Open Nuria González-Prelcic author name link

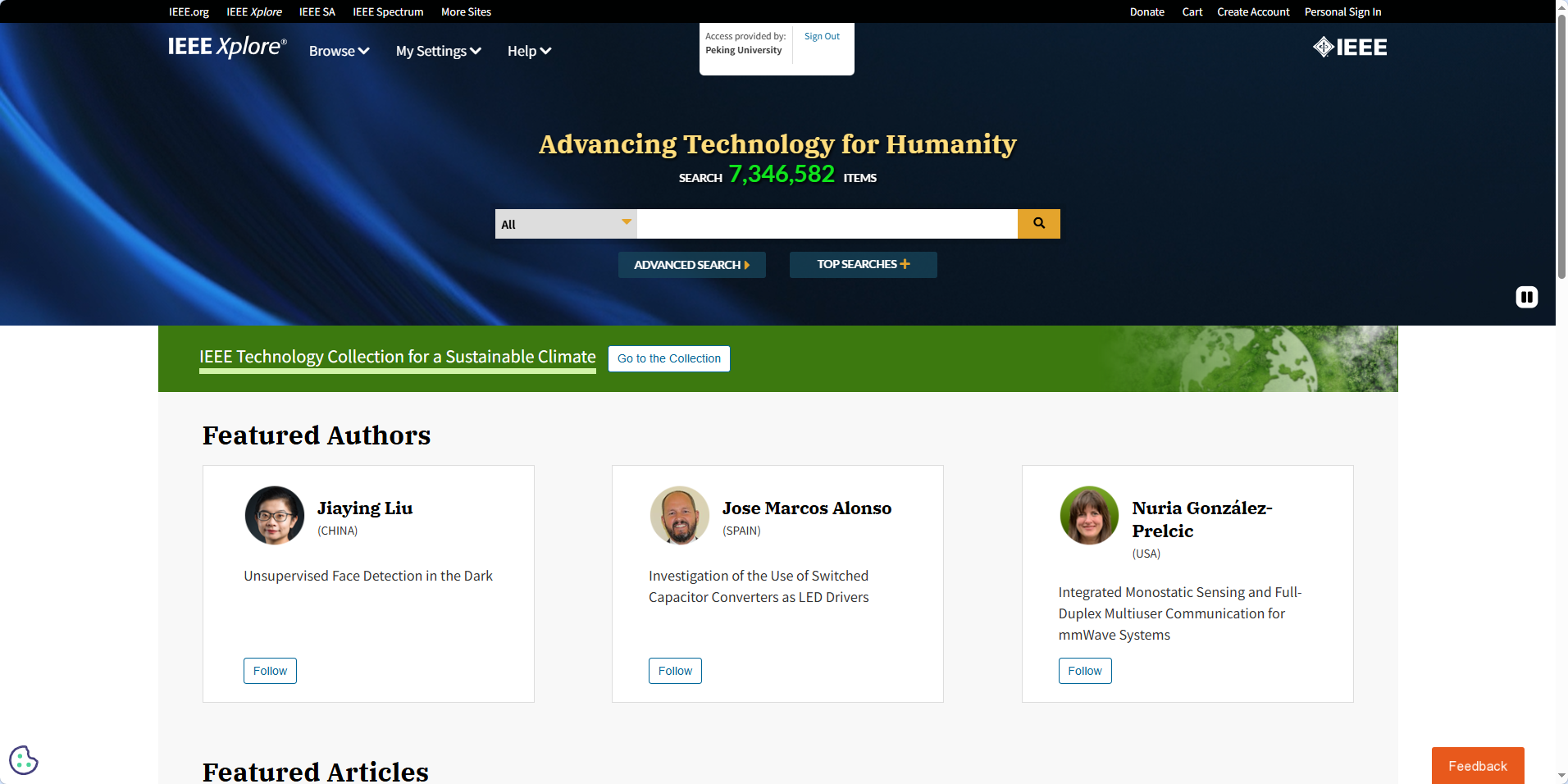coord(1202,519)
